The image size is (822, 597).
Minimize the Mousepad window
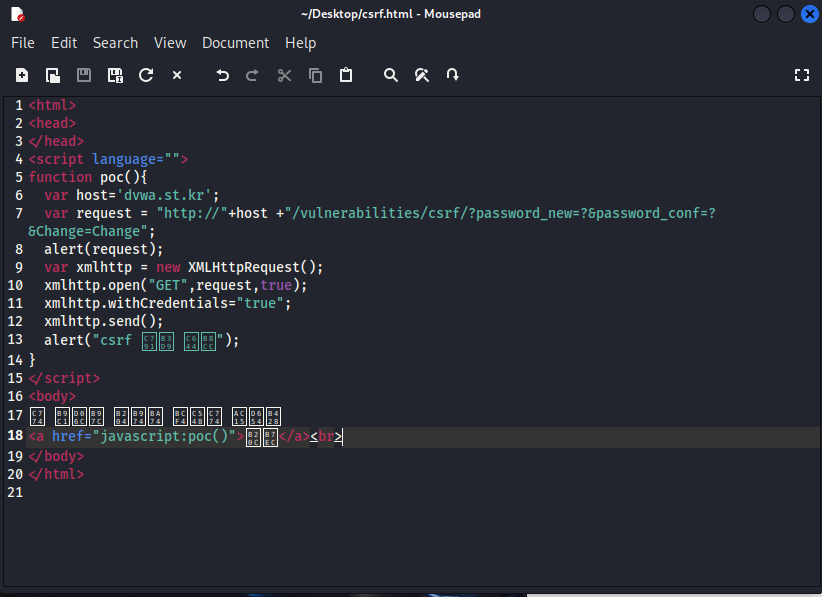click(762, 14)
